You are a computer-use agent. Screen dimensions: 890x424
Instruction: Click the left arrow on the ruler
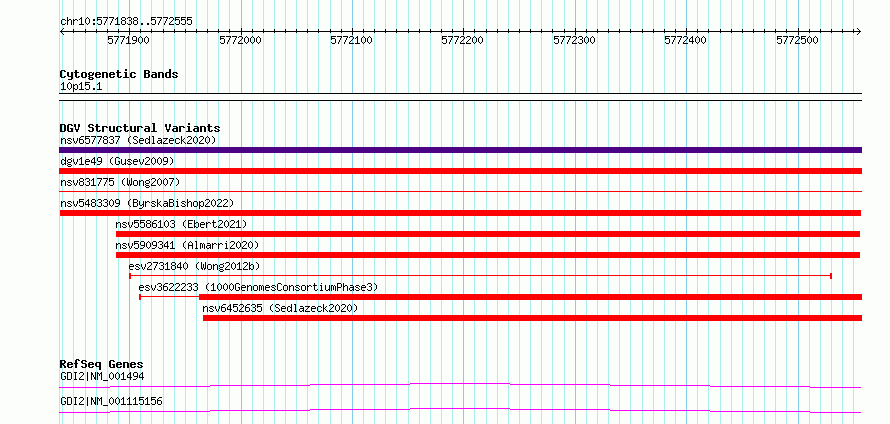click(x=62, y=31)
